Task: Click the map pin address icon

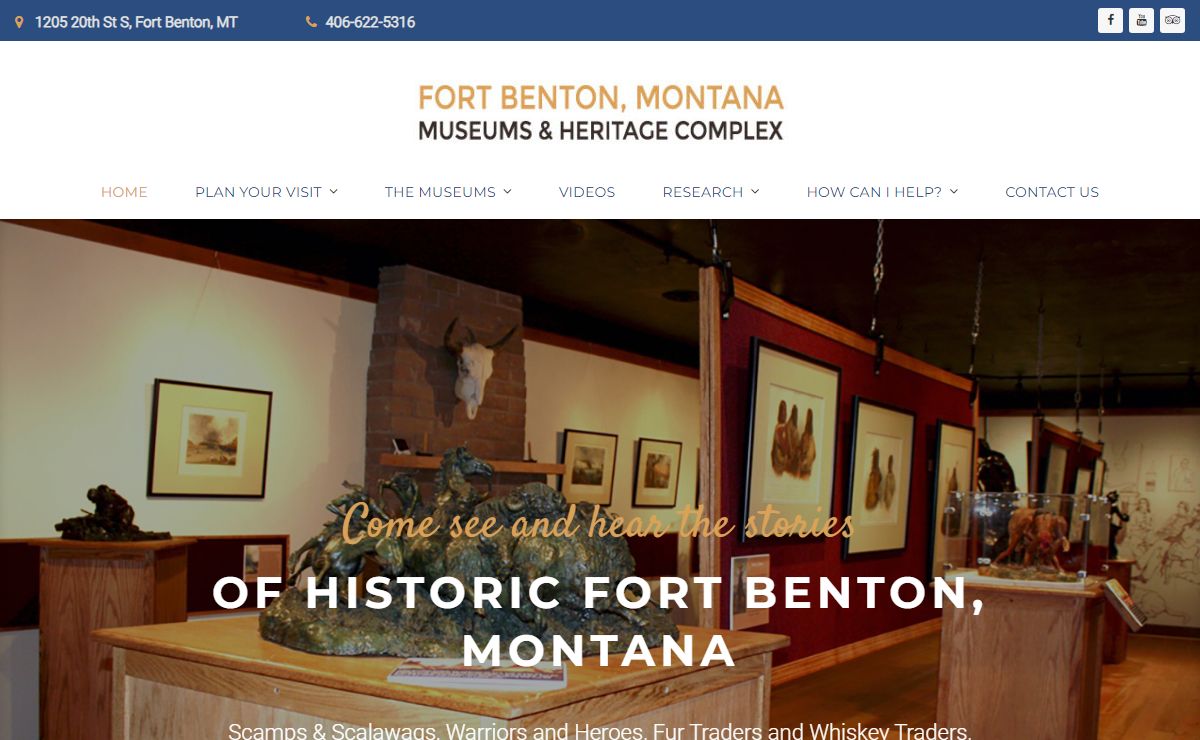Action: click(19, 21)
